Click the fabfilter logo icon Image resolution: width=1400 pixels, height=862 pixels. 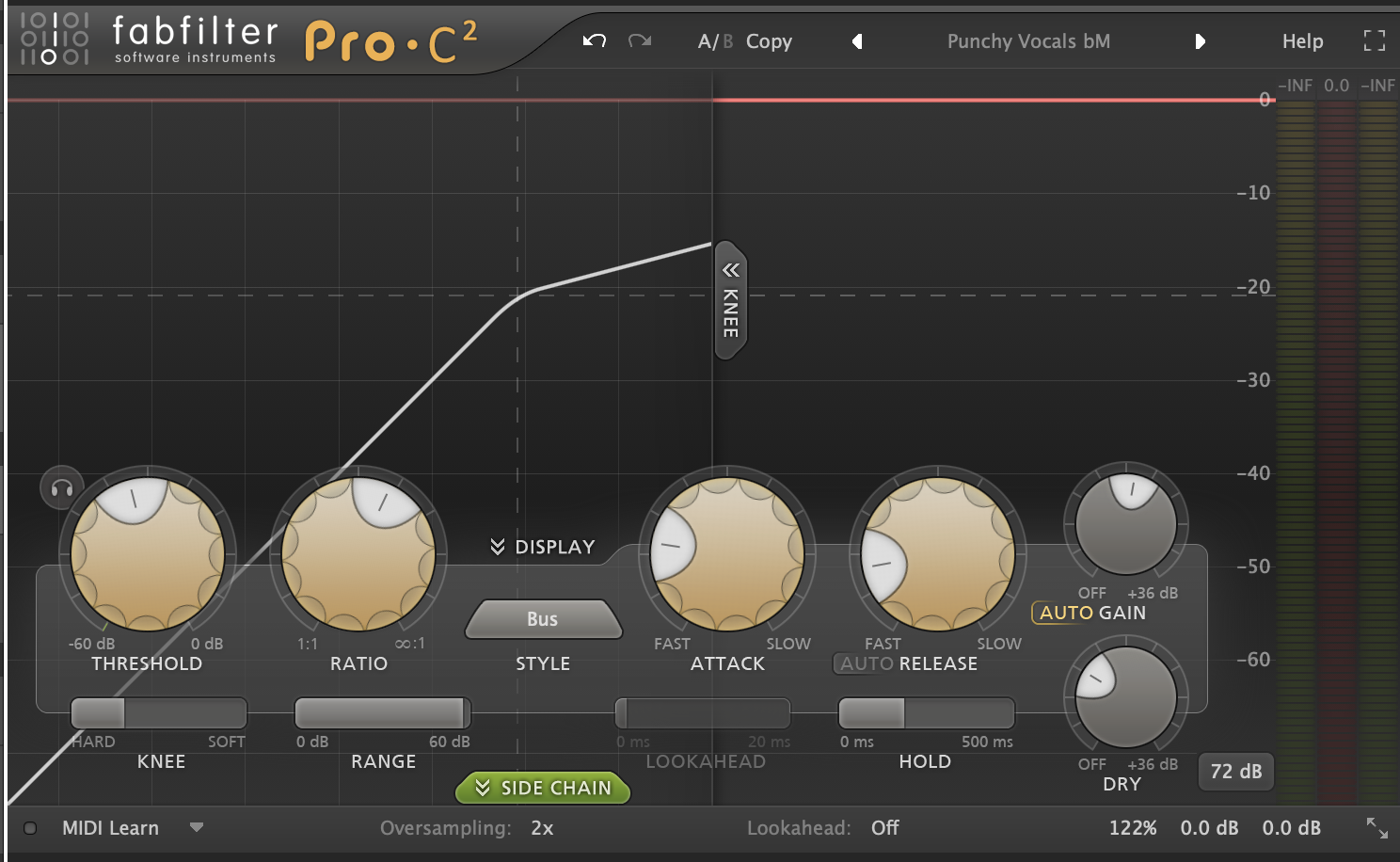[55, 38]
